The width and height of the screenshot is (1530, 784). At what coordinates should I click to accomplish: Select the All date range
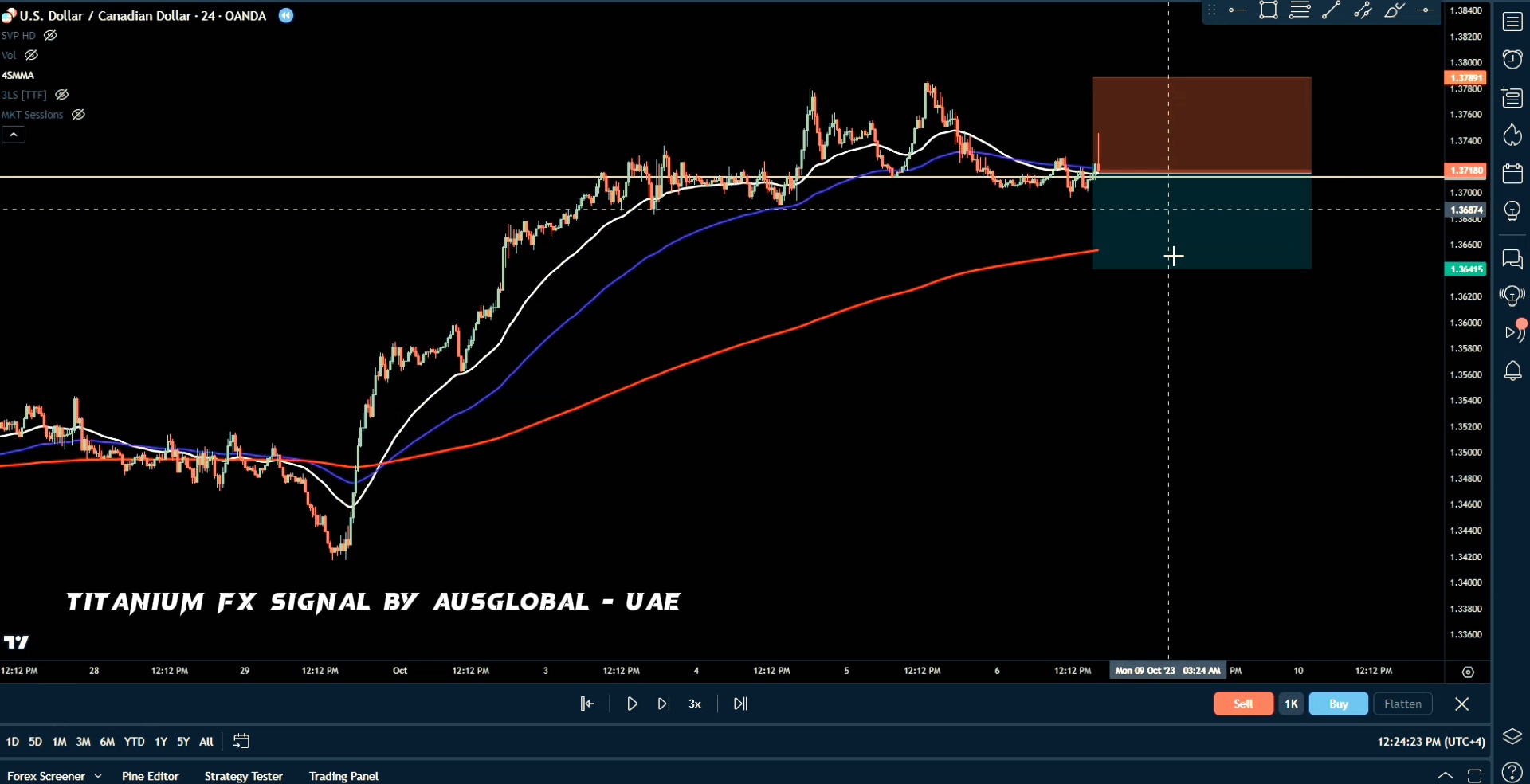[206, 741]
